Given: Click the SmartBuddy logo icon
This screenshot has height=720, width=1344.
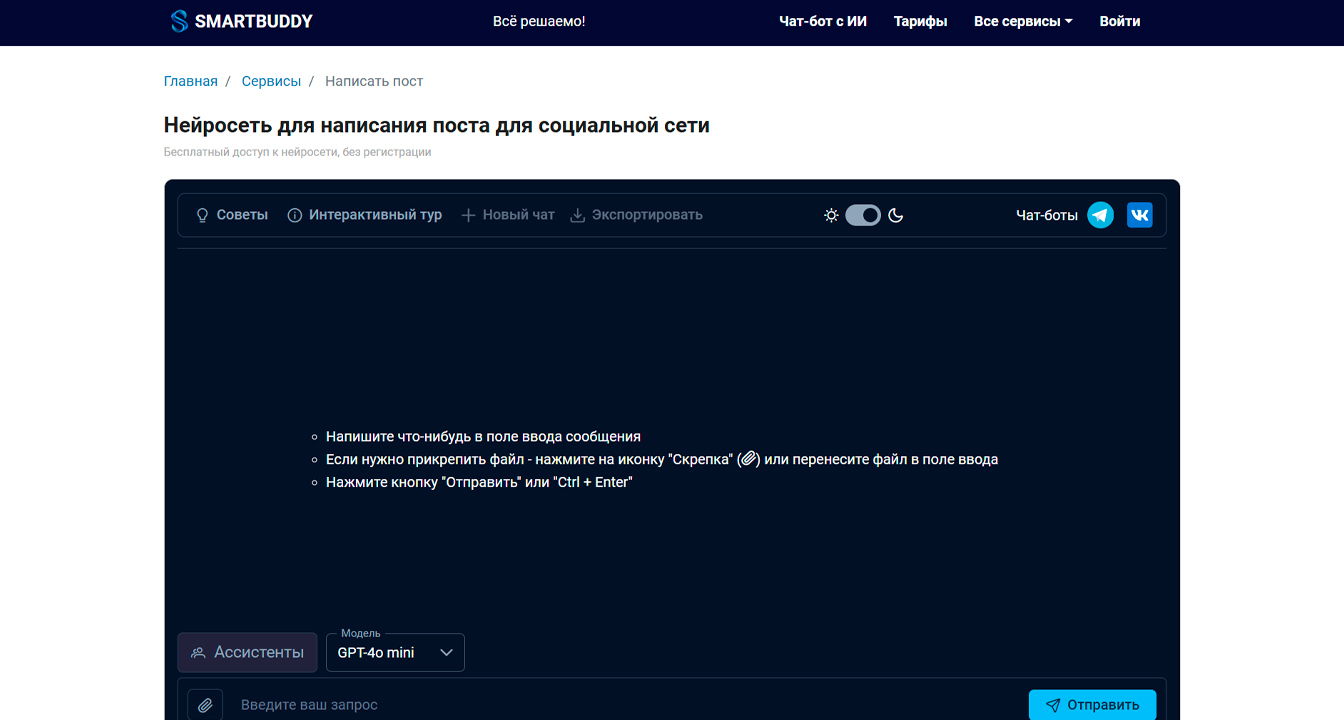Looking at the screenshot, I should pyautogui.click(x=179, y=21).
